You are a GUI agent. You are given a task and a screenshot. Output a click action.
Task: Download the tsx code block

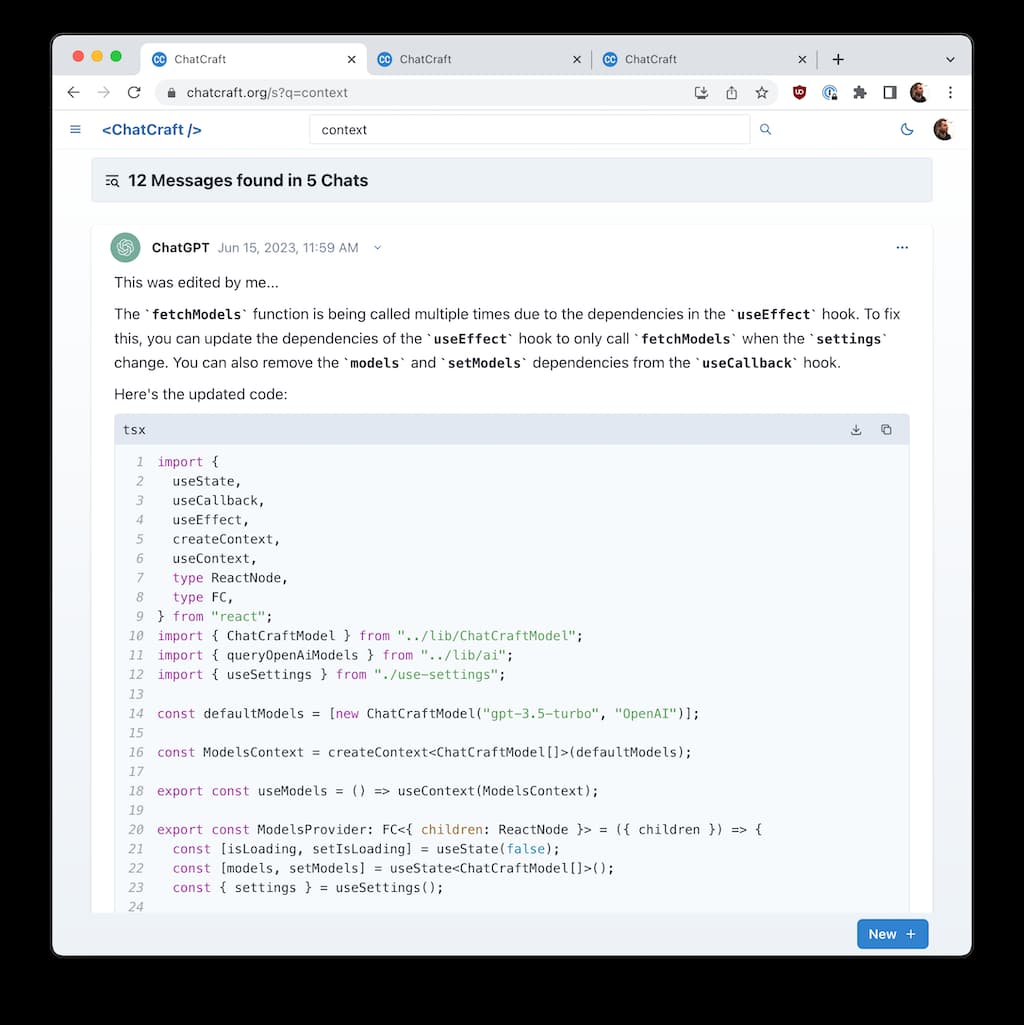pyautogui.click(x=856, y=430)
